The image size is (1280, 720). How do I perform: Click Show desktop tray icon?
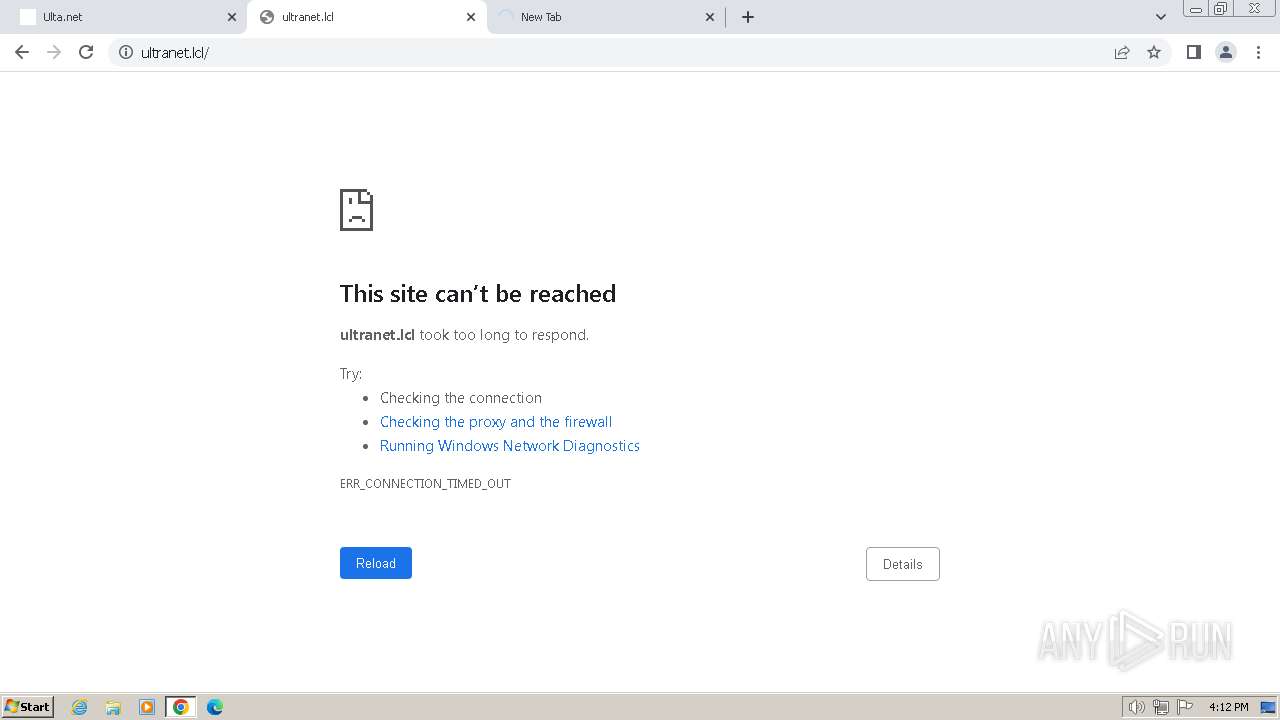pos(1268,707)
